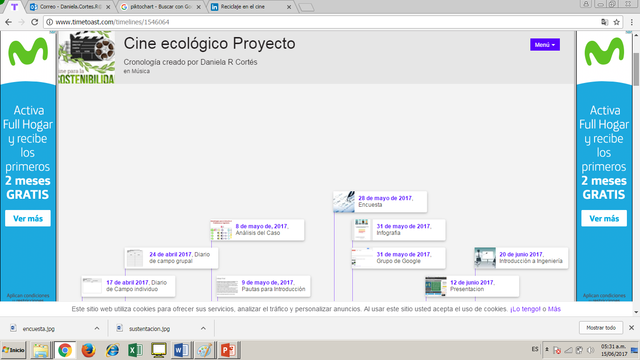Click the browser back arrow
The width and height of the screenshot is (640, 360).
9,22
